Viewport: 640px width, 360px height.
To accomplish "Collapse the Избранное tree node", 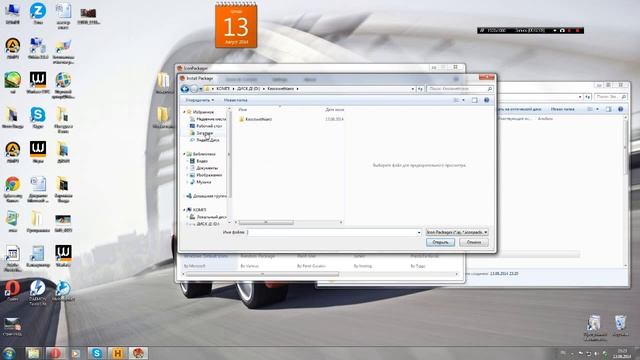I will coord(184,112).
